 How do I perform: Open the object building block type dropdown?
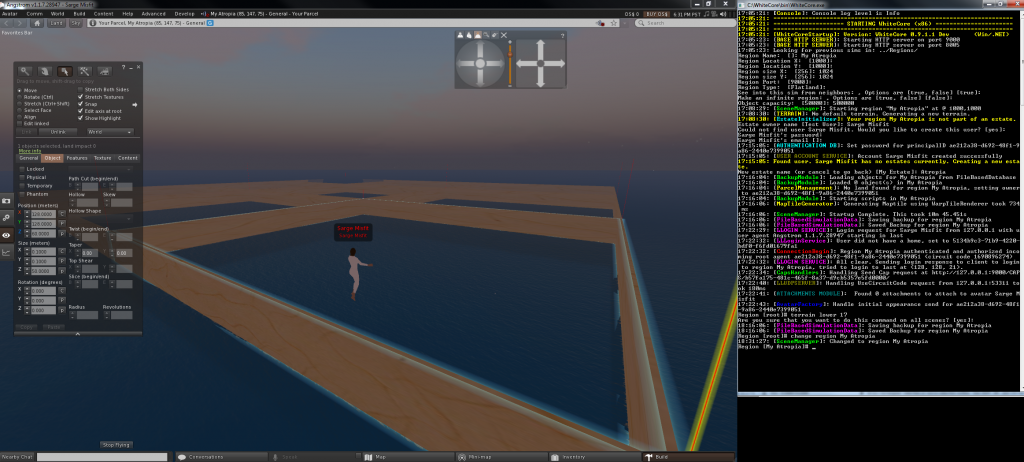101,169
